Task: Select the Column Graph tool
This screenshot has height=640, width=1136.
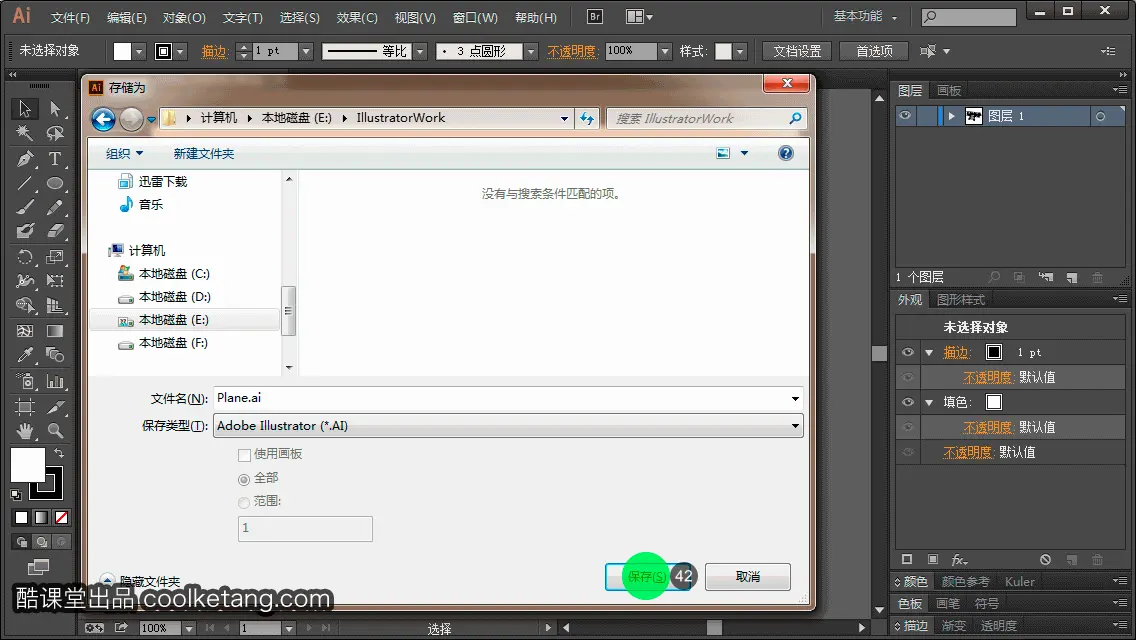Action: [55, 381]
